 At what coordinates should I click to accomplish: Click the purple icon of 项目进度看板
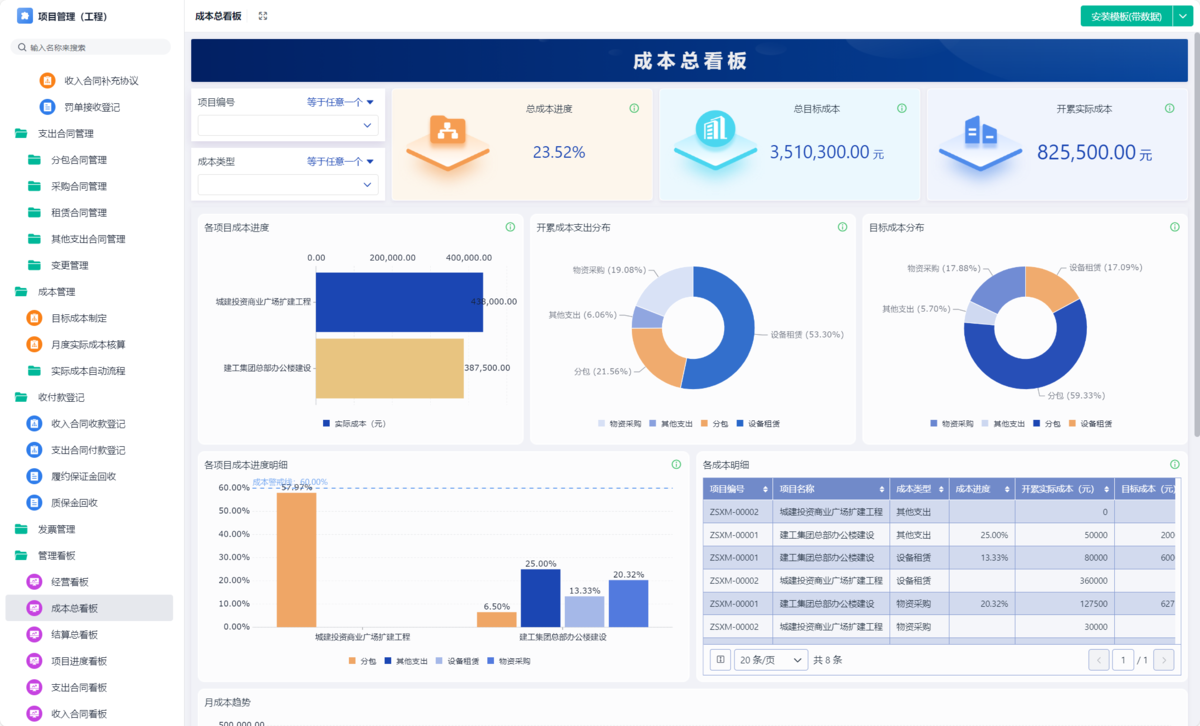point(34,661)
